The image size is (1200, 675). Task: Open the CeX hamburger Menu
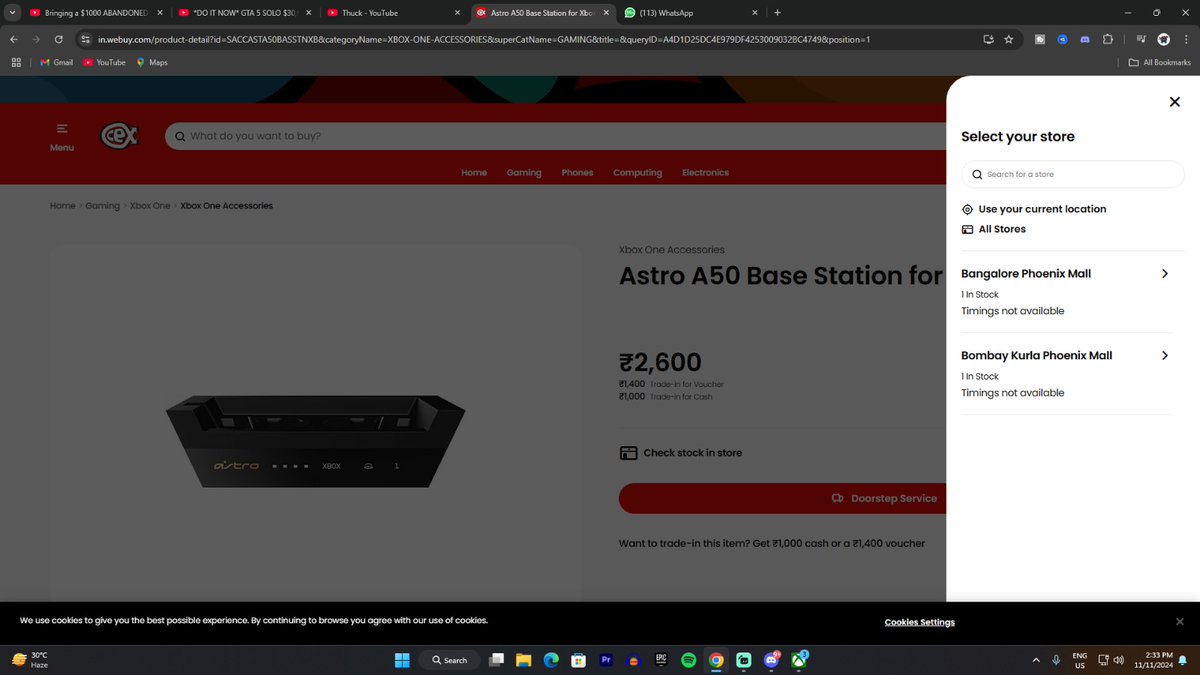pos(62,137)
